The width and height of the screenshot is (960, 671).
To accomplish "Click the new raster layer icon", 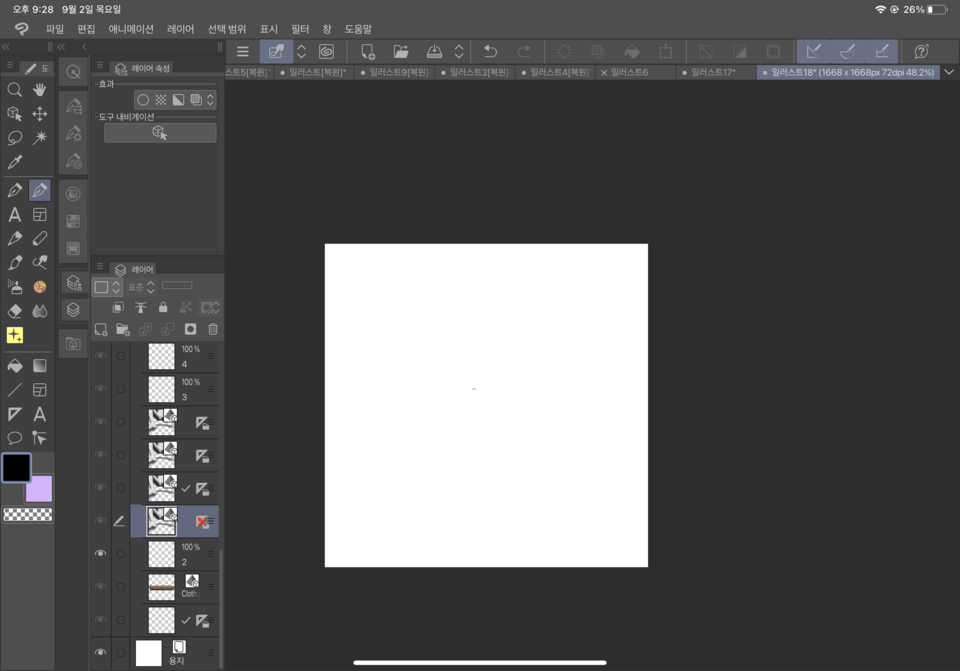I will (101, 329).
